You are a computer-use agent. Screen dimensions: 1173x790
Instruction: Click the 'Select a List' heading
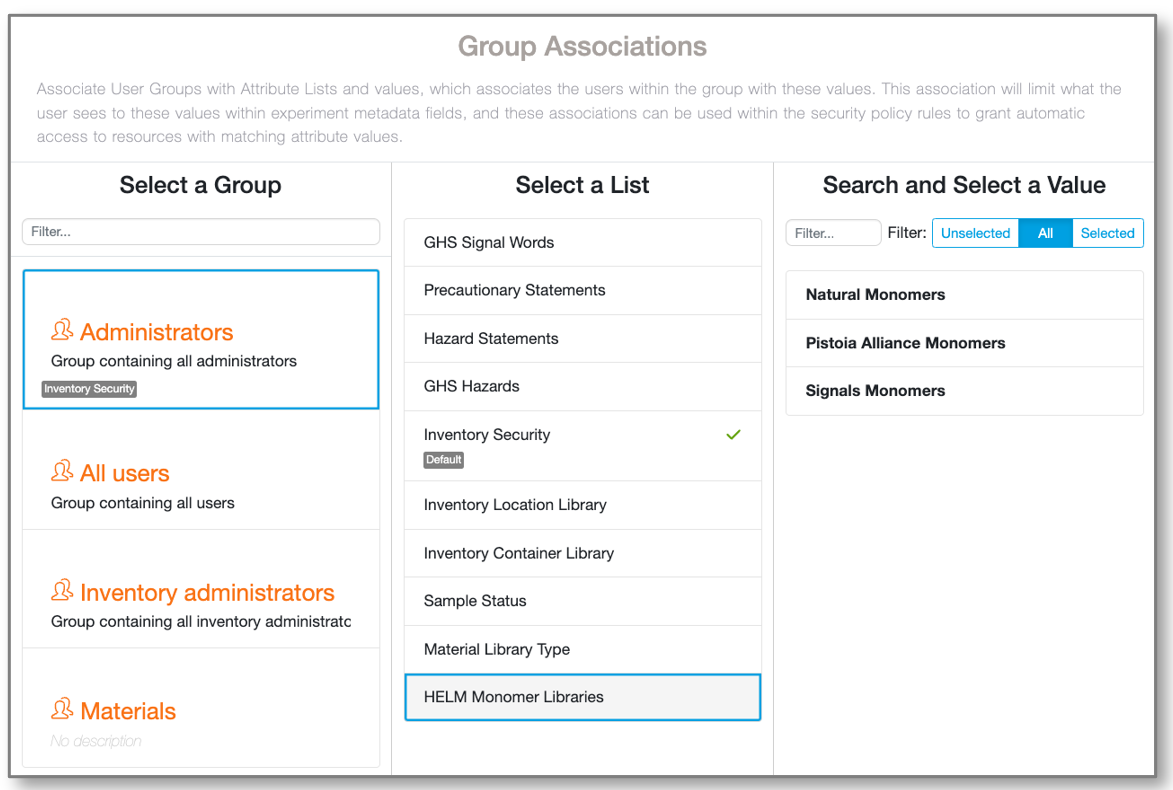pyautogui.click(x=582, y=185)
